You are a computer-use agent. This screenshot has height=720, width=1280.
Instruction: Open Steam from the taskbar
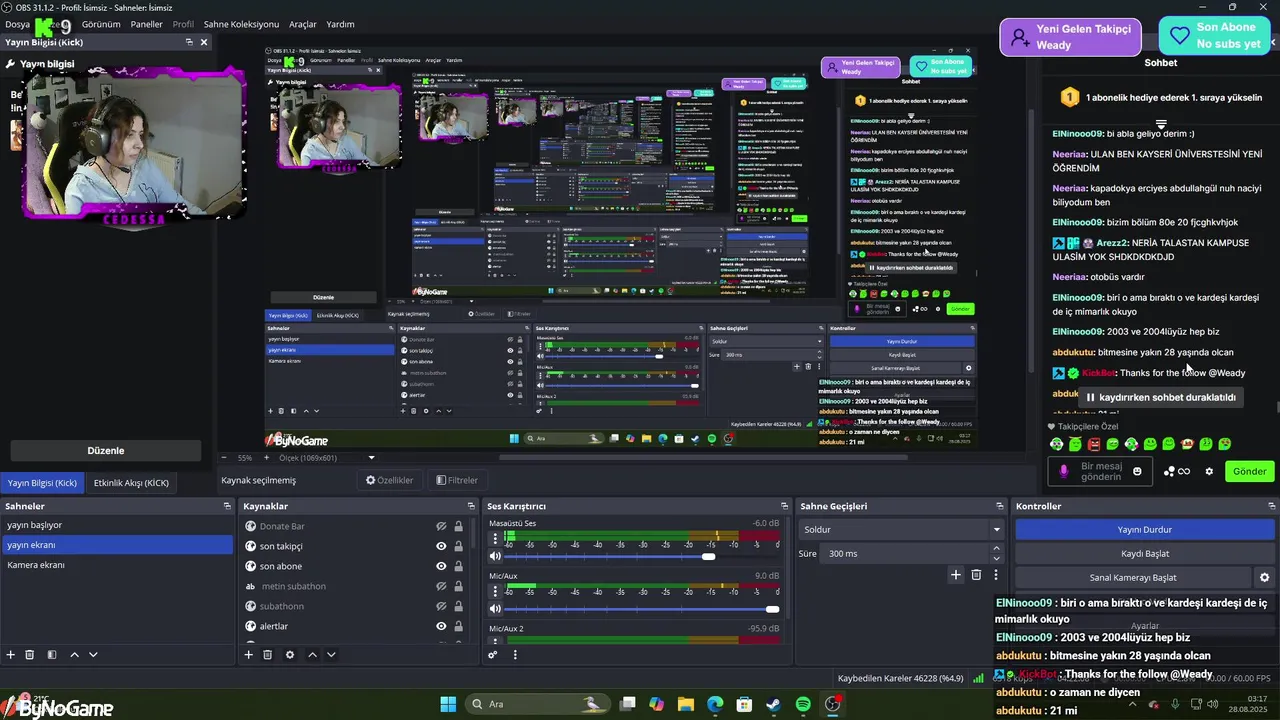click(x=773, y=704)
